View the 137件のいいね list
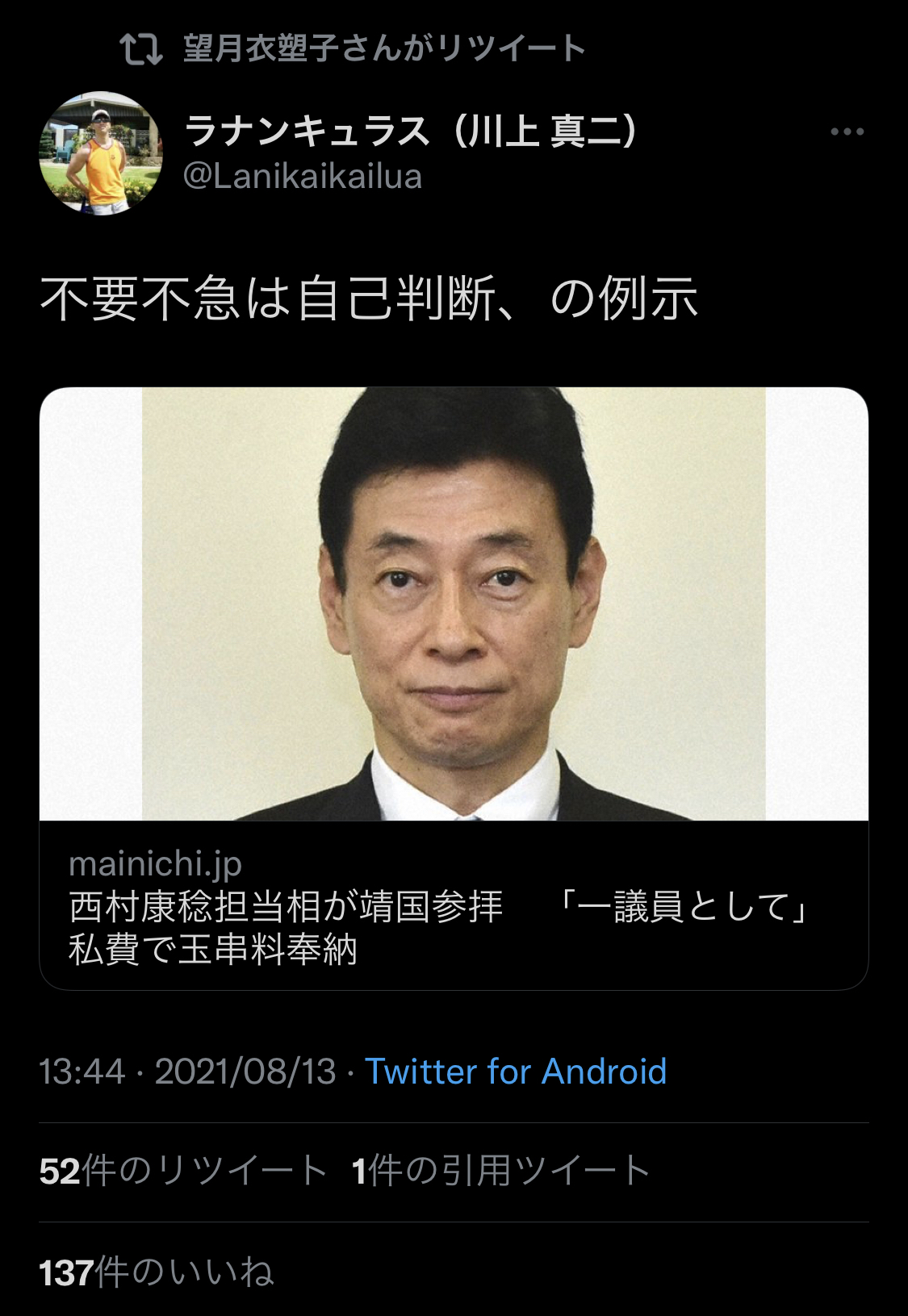 tap(157, 1272)
